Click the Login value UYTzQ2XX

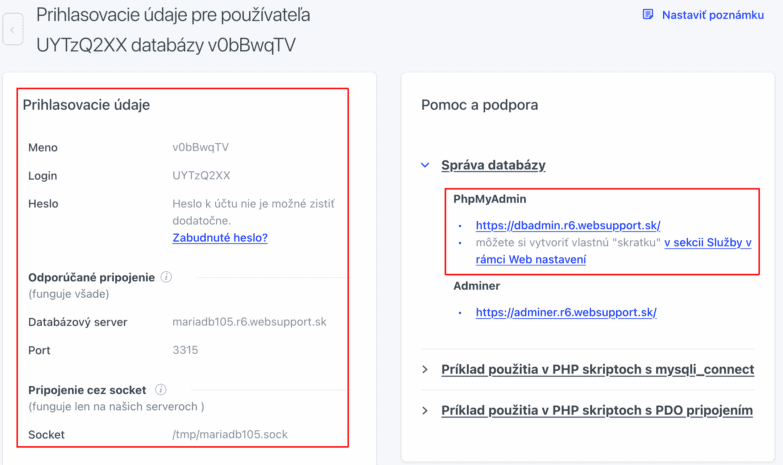(201, 176)
